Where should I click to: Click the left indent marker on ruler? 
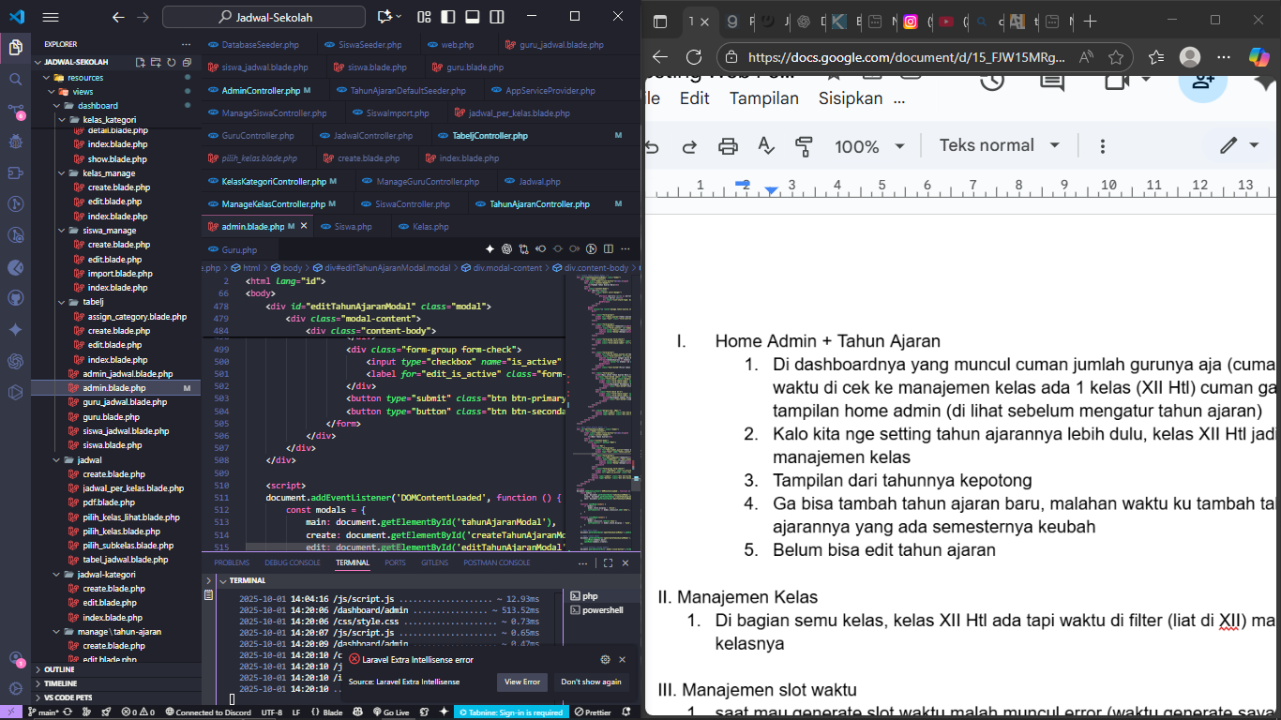point(771,190)
